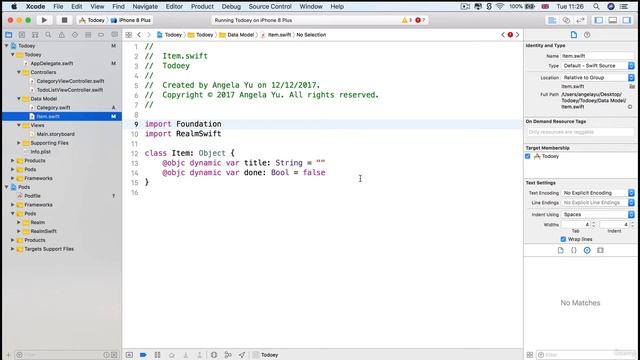Open Podfile in navigator
The image size is (640, 360).
tap(32, 196)
